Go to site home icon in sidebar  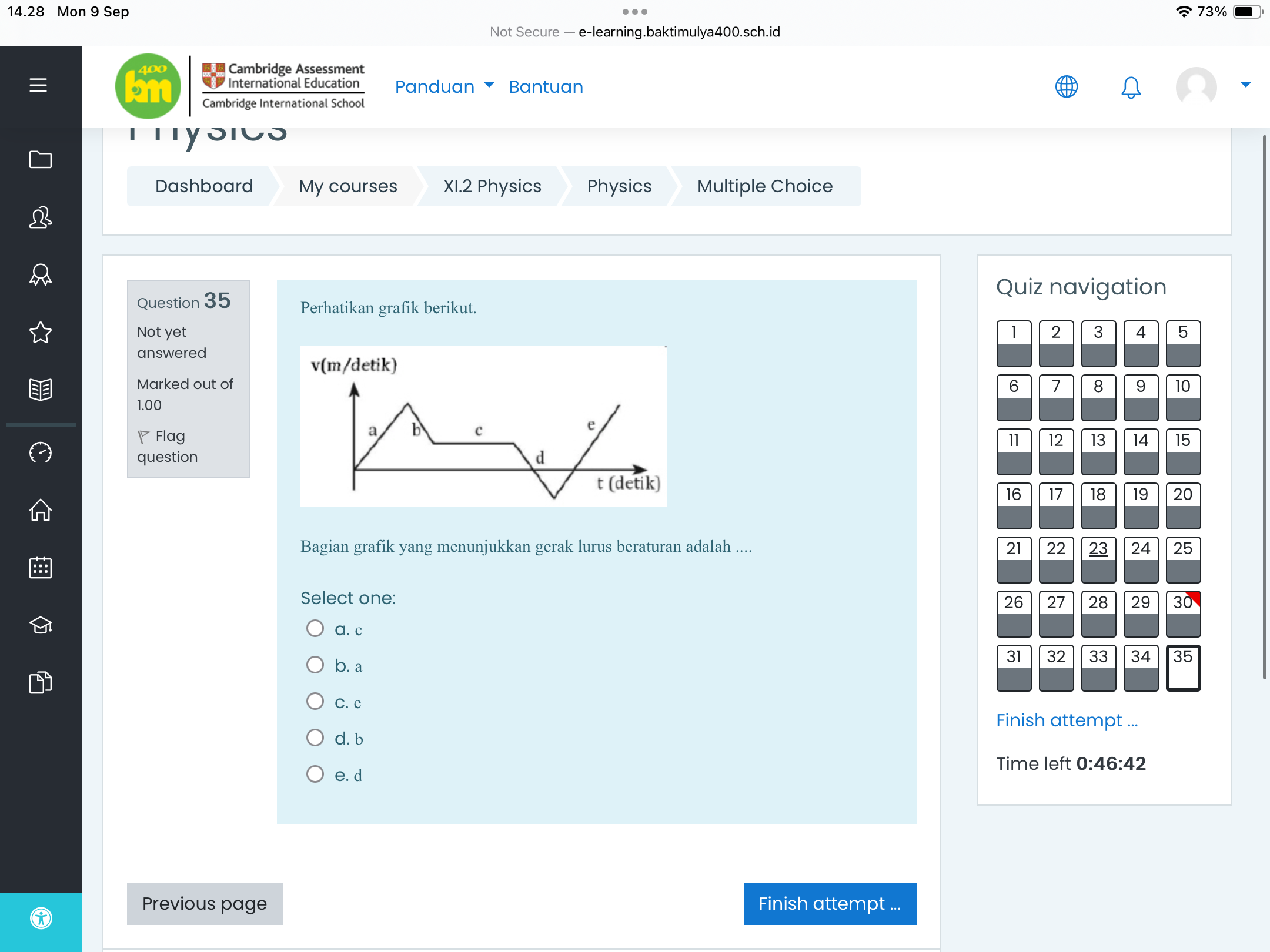pyautogui.click(x=41, y=510)
